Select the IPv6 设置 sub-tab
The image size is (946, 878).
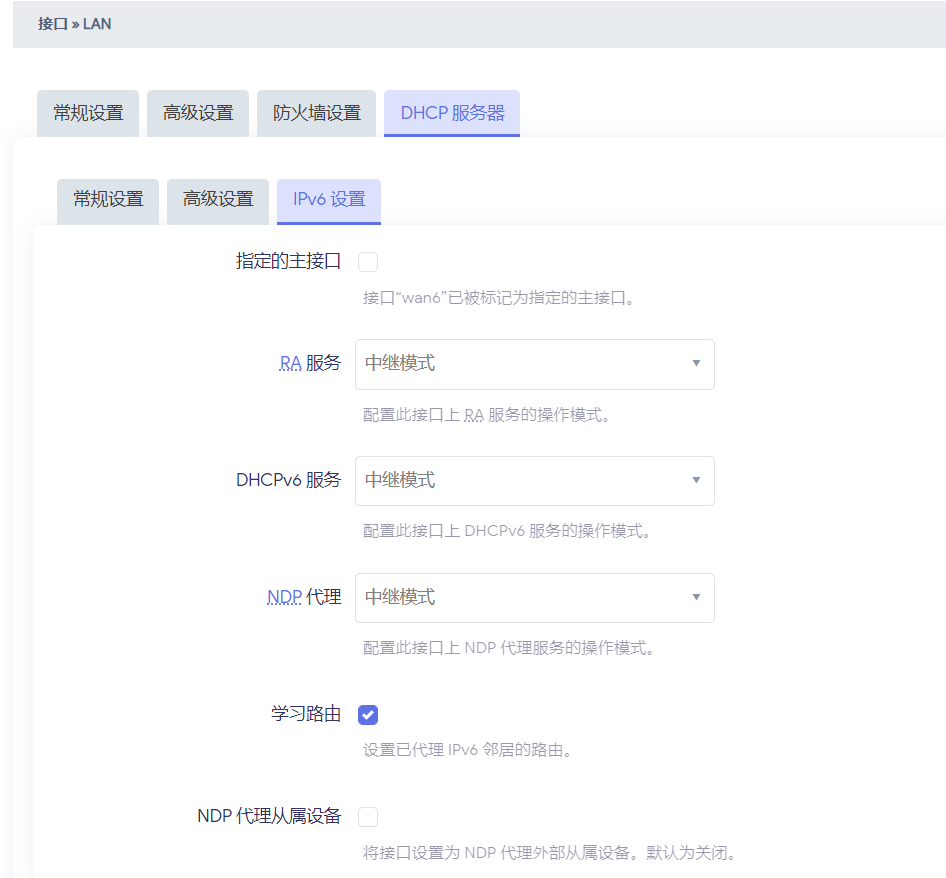329,199
